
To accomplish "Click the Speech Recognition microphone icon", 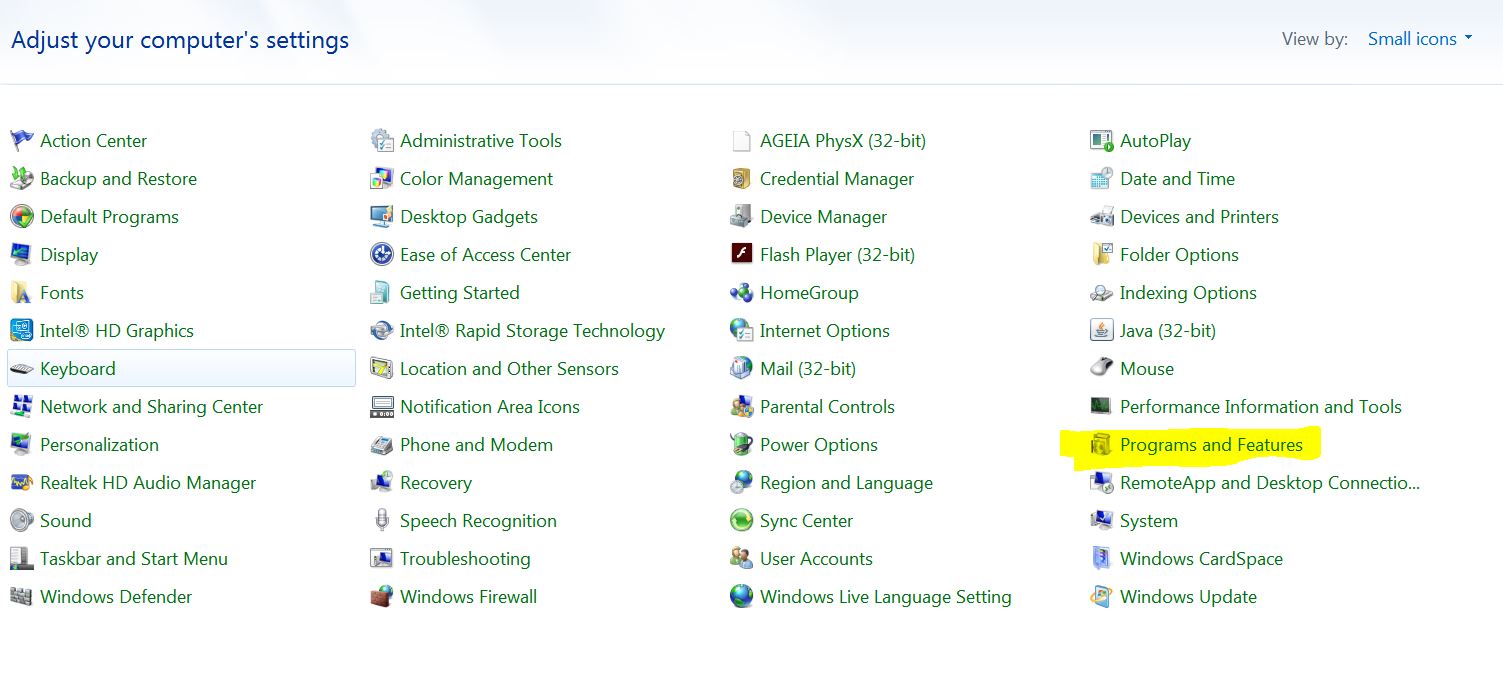I will (381, 521).
